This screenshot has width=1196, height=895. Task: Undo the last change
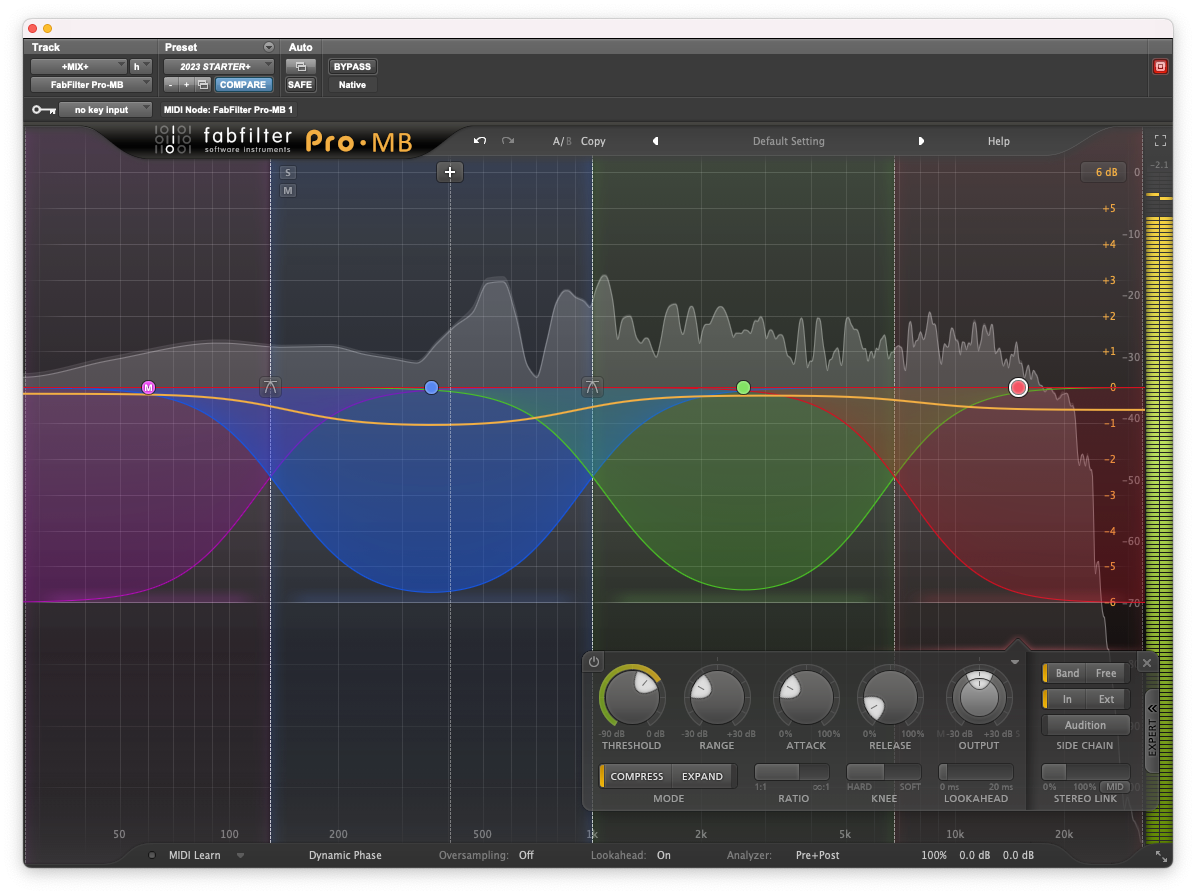click(480, 140)
